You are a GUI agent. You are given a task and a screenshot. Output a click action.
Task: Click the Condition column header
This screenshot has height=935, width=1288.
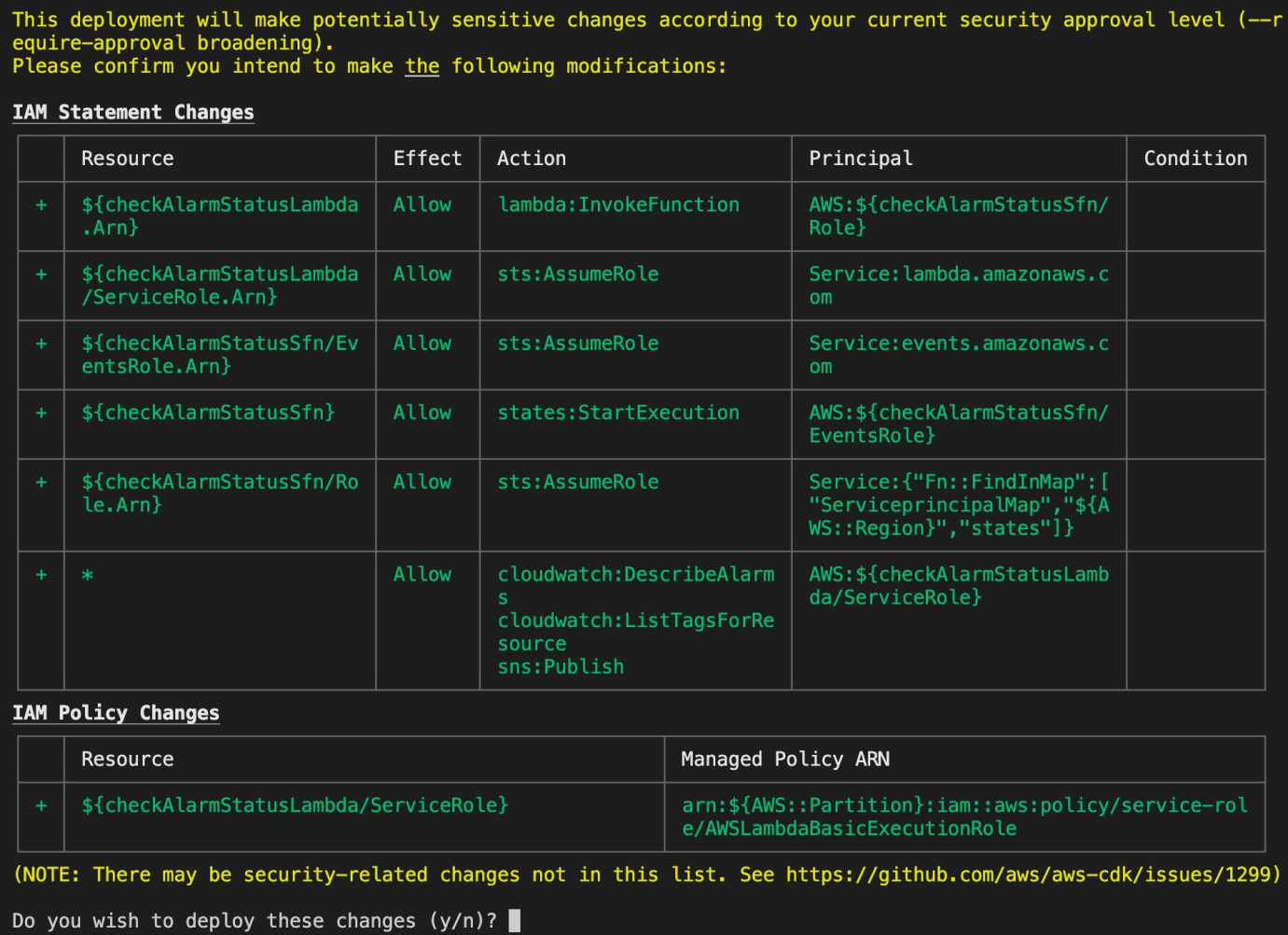[1195, 159]
